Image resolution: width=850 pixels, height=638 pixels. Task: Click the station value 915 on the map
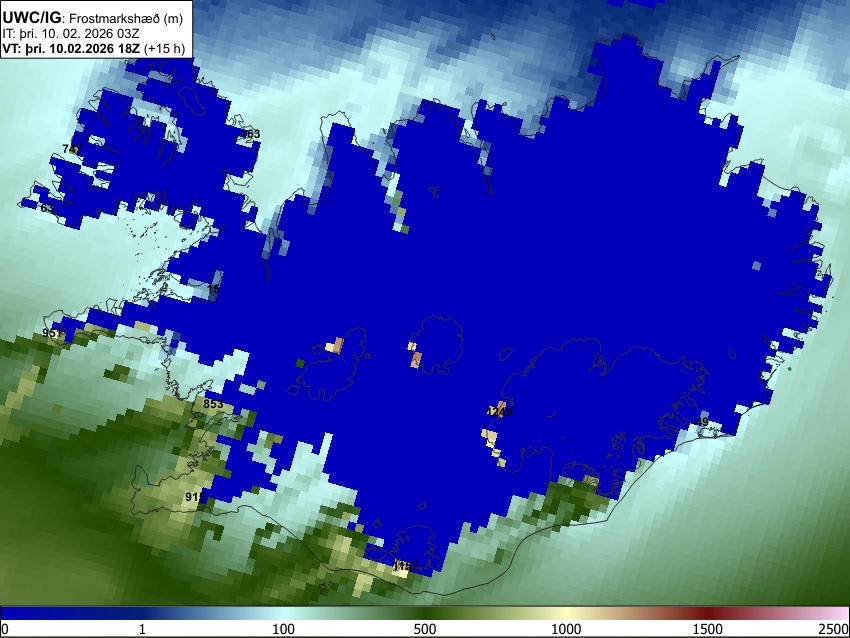195,497
